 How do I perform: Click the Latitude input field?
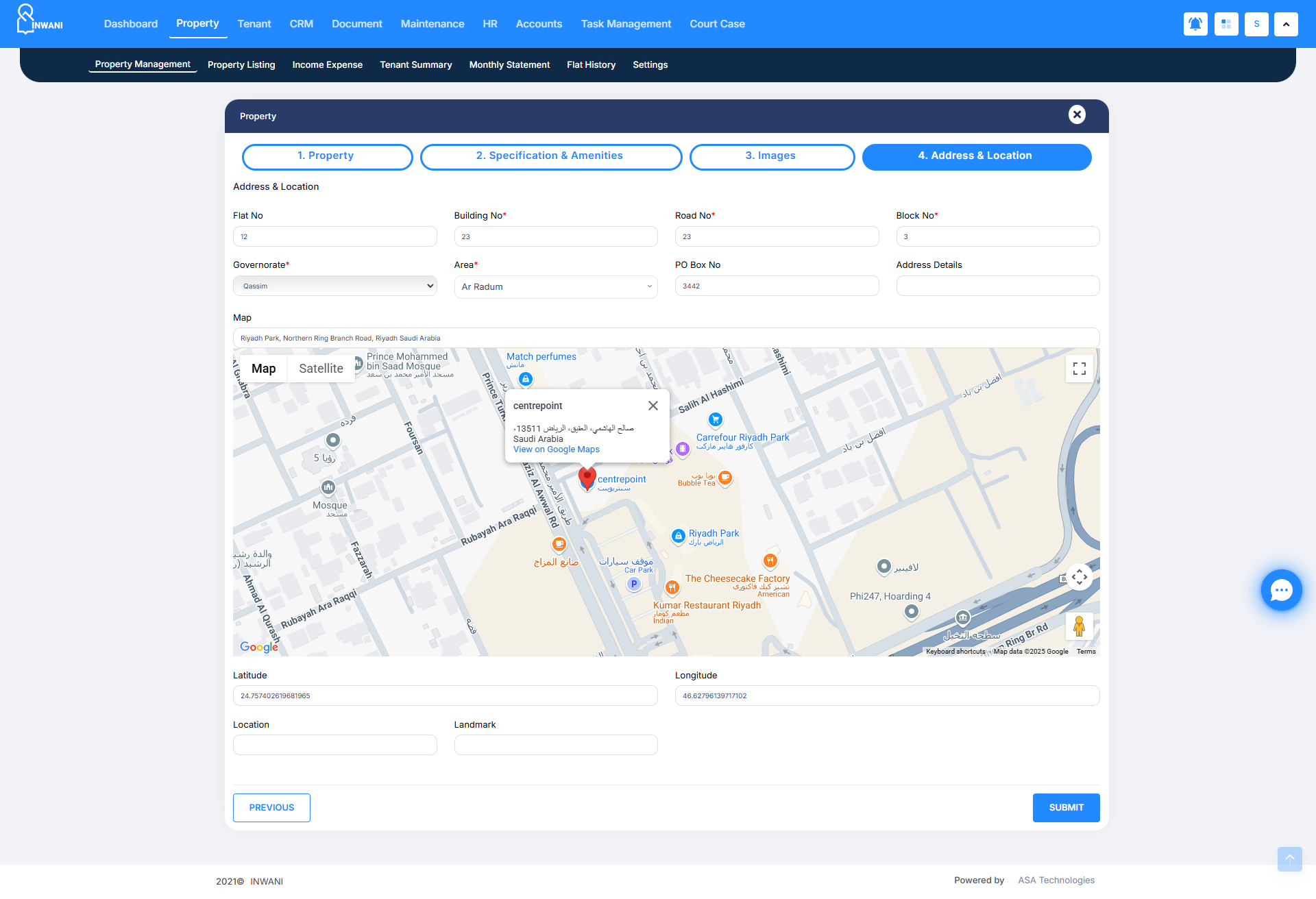click(x=445, y=695)
